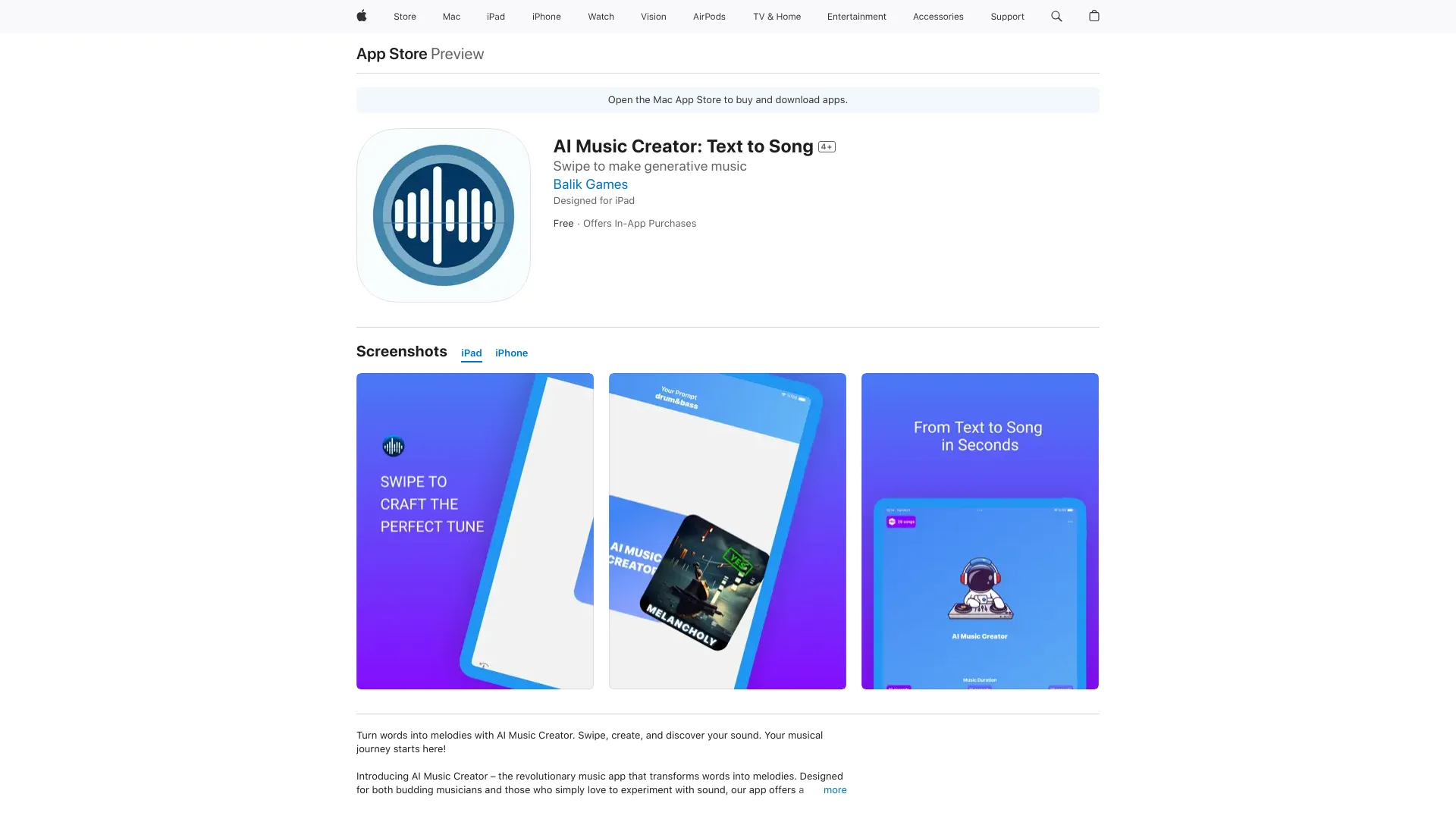Viewport: 1456px width, 819px height.
Task: Click the Apple logo in the navigation bar
Action: pos(361,16)
